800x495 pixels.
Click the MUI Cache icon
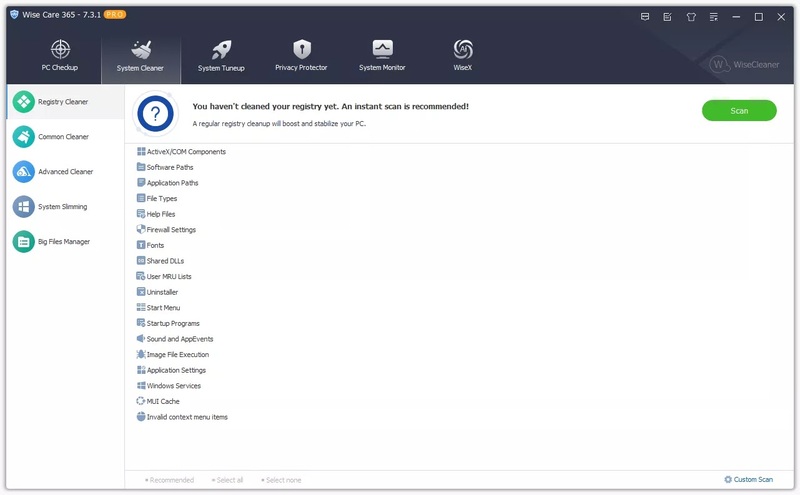click(x=141, y=401)
